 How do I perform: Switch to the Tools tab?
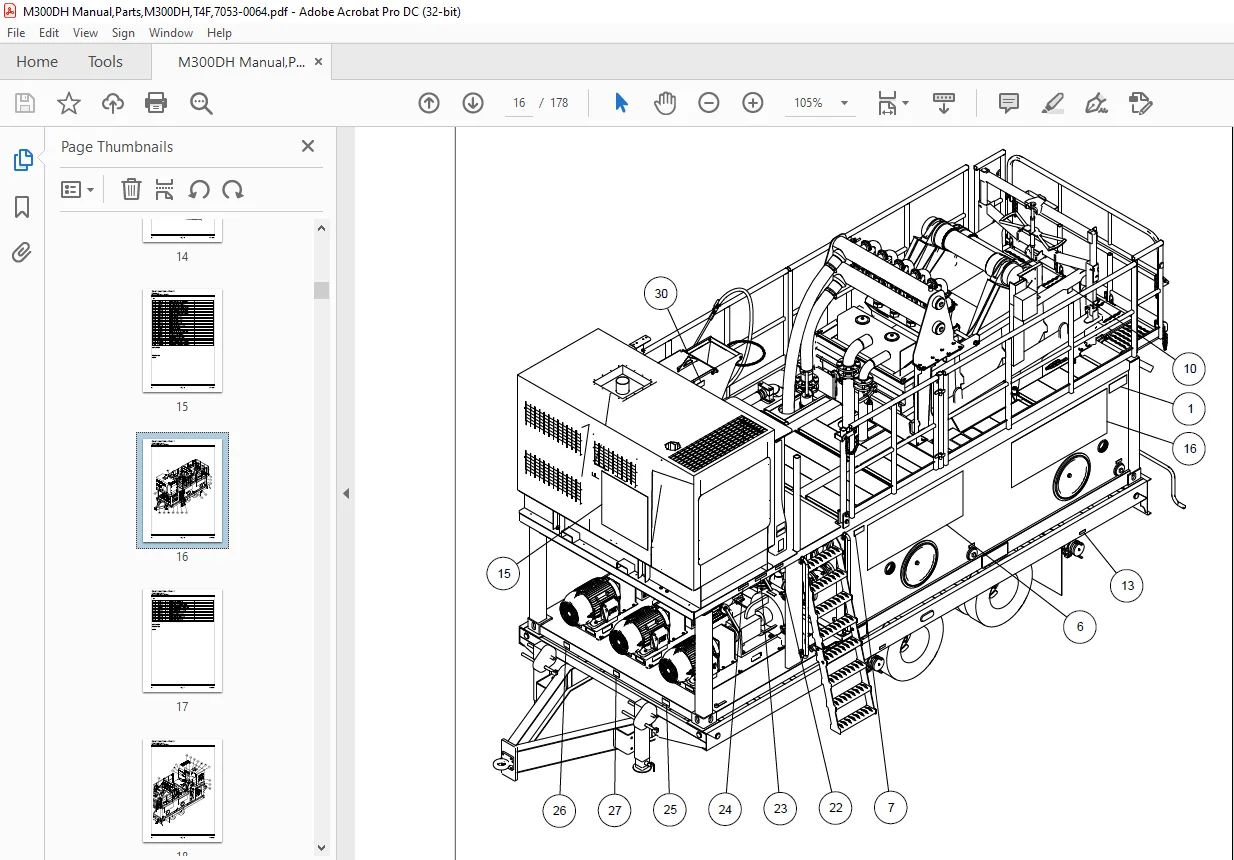[x=105, y=61]
